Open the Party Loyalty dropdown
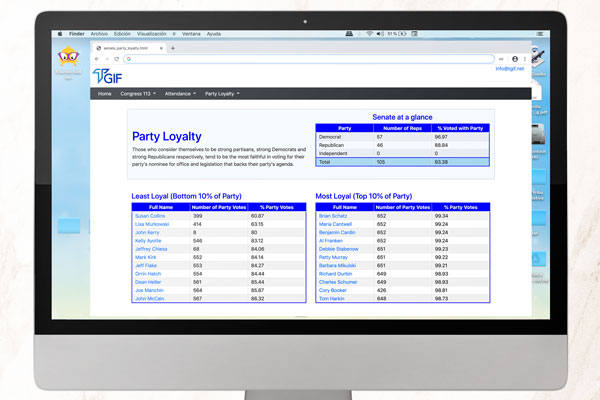This screenshot has width=600, height=400. click(x=222, y=93)
